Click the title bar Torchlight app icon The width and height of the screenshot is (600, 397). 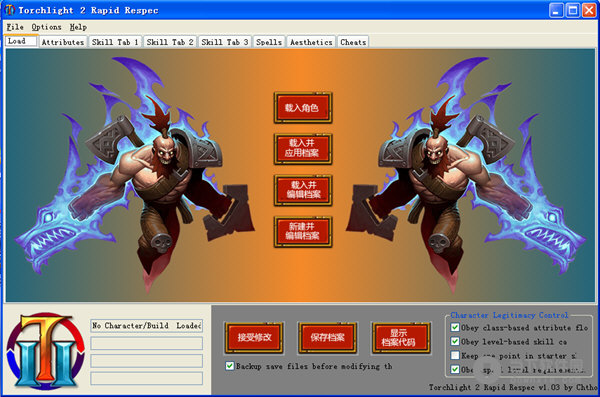click(9, 10)
